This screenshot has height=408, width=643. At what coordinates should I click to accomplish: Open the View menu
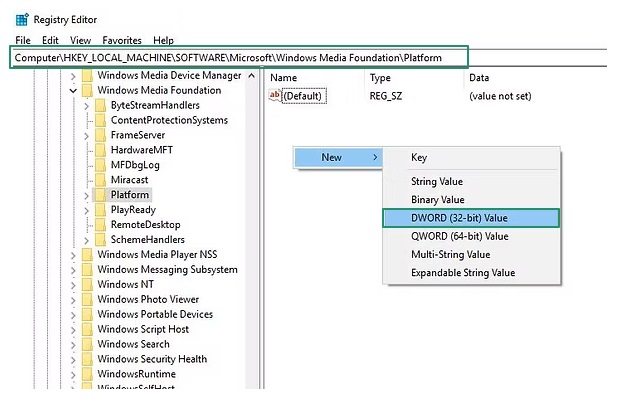pyautogui.click(x=80, y=40)
